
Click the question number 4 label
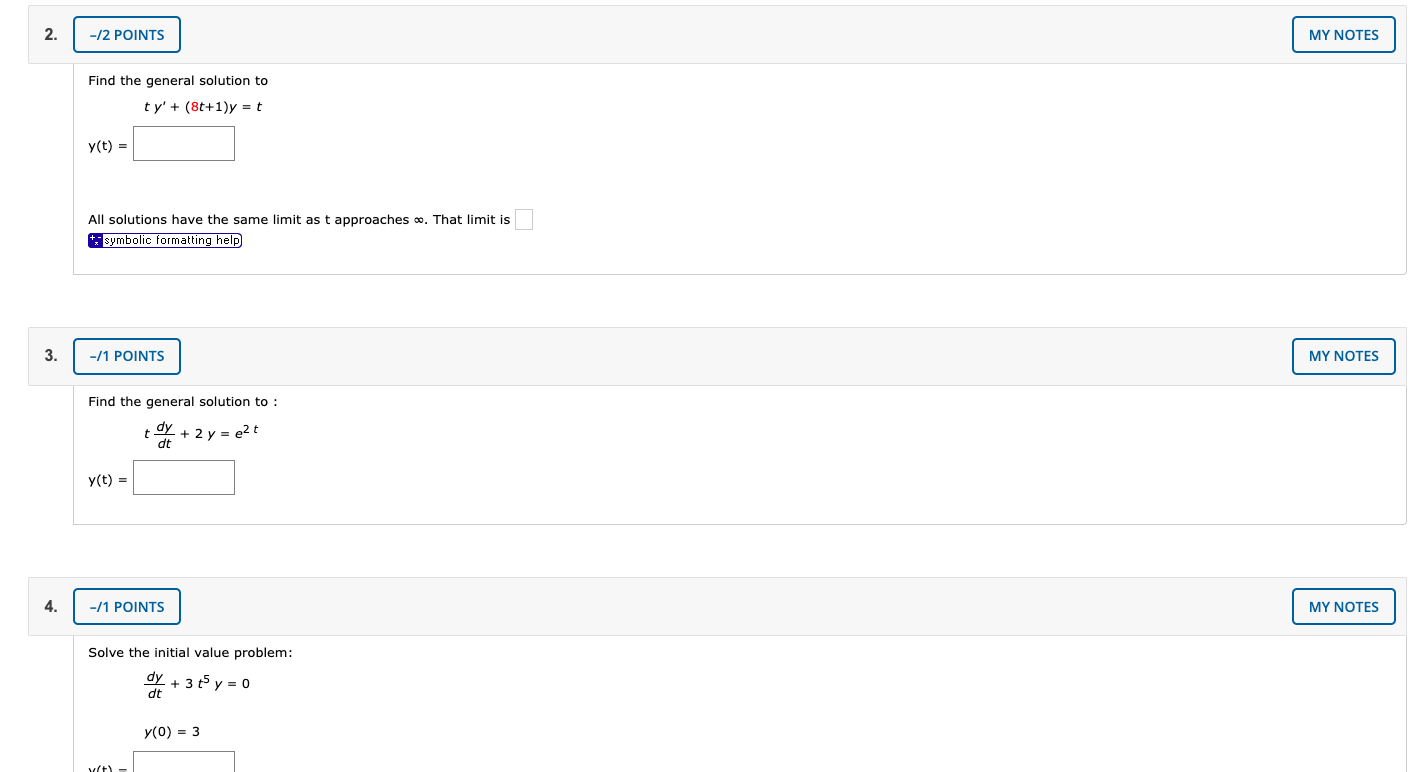[51, 606]
